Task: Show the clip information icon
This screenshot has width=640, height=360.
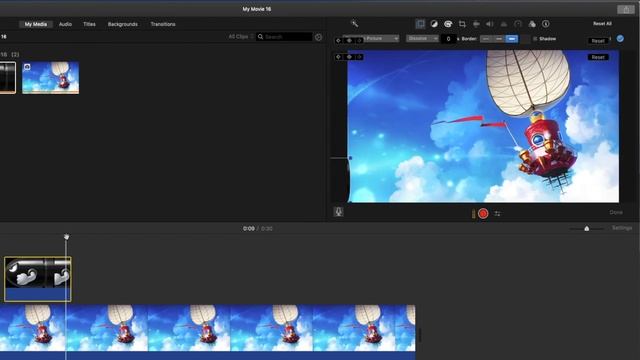Action: tap(546, 24)
